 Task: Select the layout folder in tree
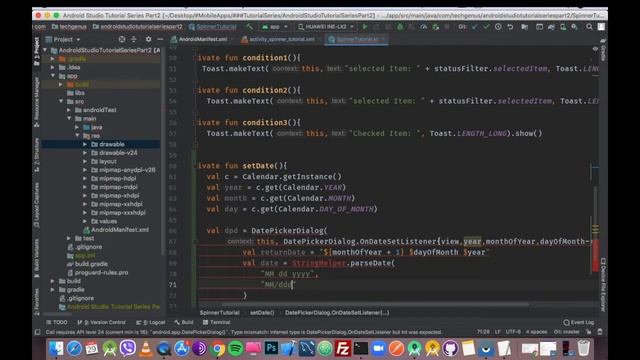tap(104, 161)
